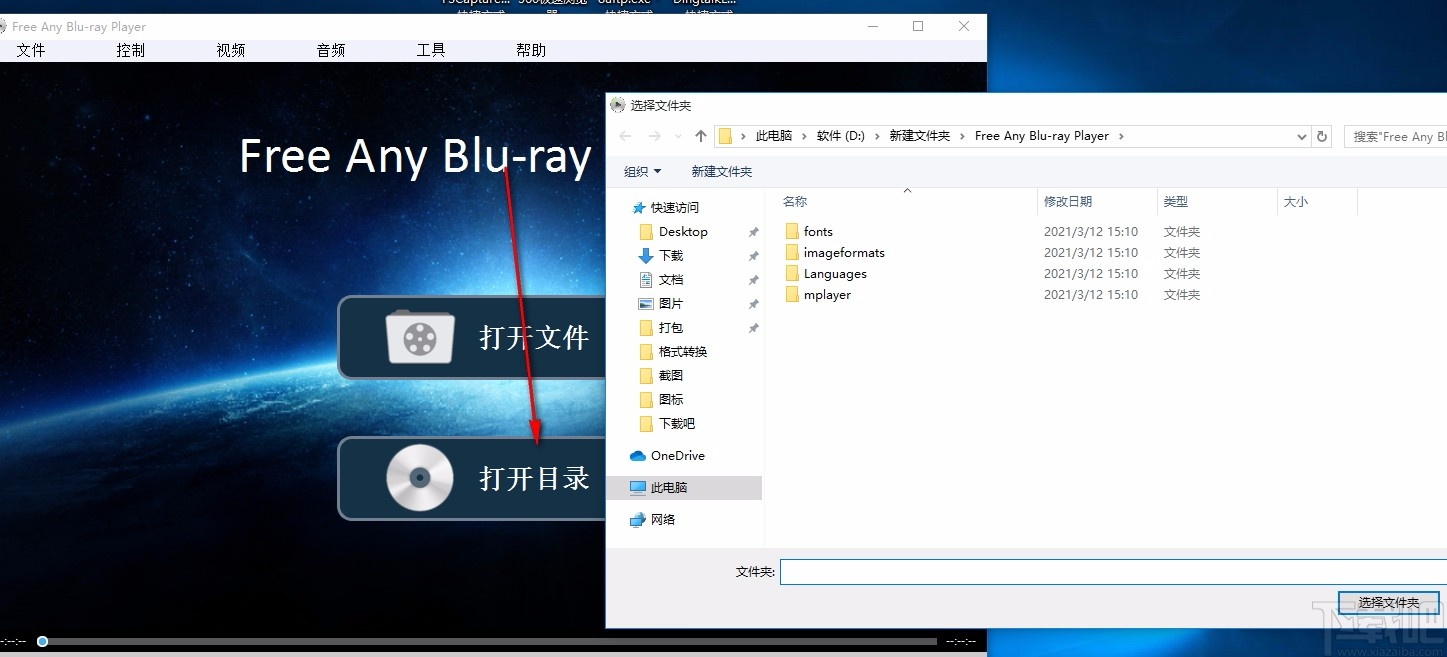The height and width of the screenshot is (657, 1447).
Task: Click the 网络 icon in the sidebar
Action: click(638, 519)
